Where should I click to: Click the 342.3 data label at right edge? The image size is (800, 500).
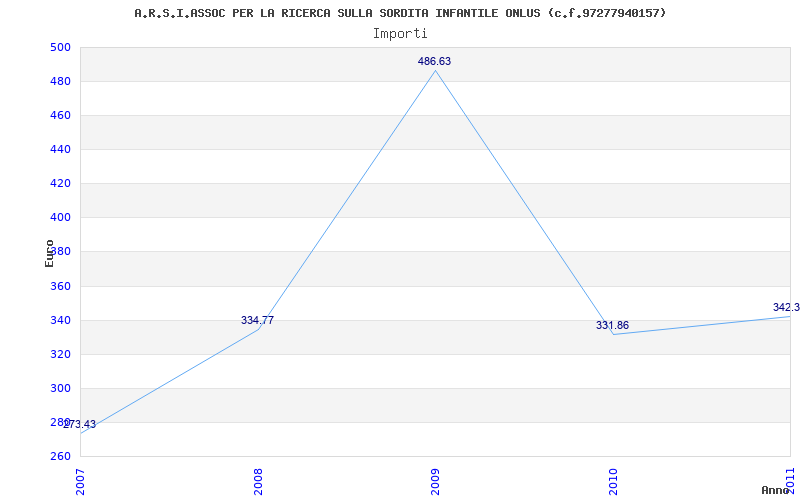[786, 308]
